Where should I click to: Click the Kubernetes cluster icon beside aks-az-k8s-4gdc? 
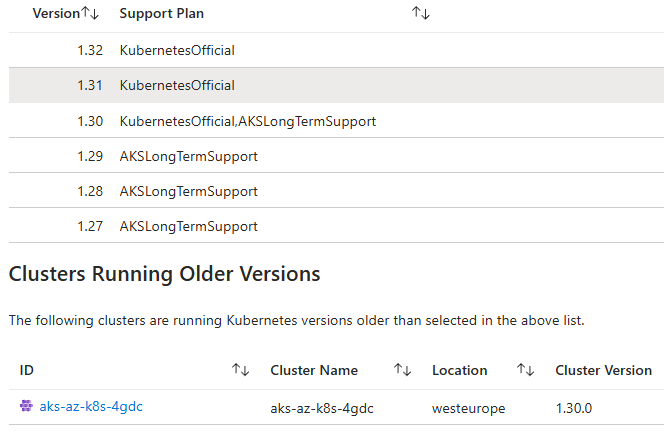26,406
